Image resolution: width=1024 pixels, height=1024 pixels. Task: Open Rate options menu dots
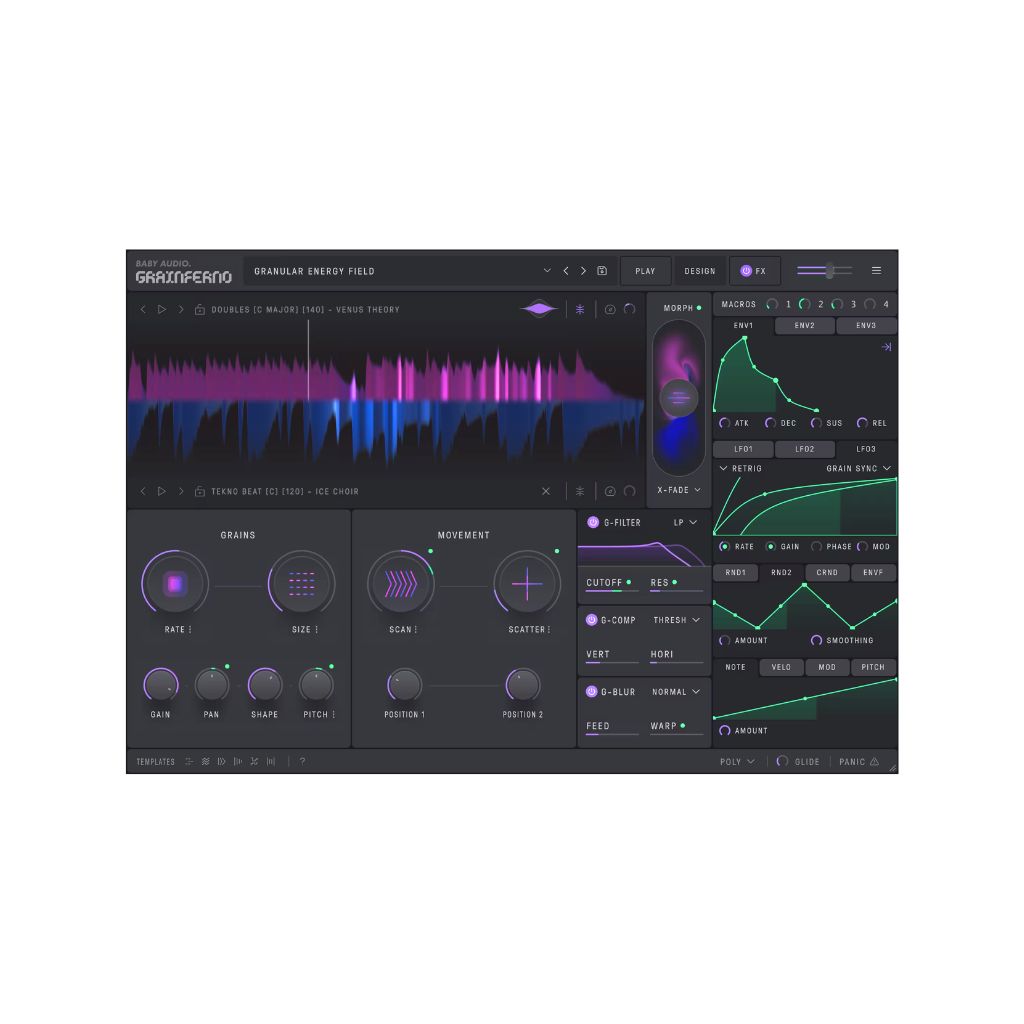click(190, 630)
